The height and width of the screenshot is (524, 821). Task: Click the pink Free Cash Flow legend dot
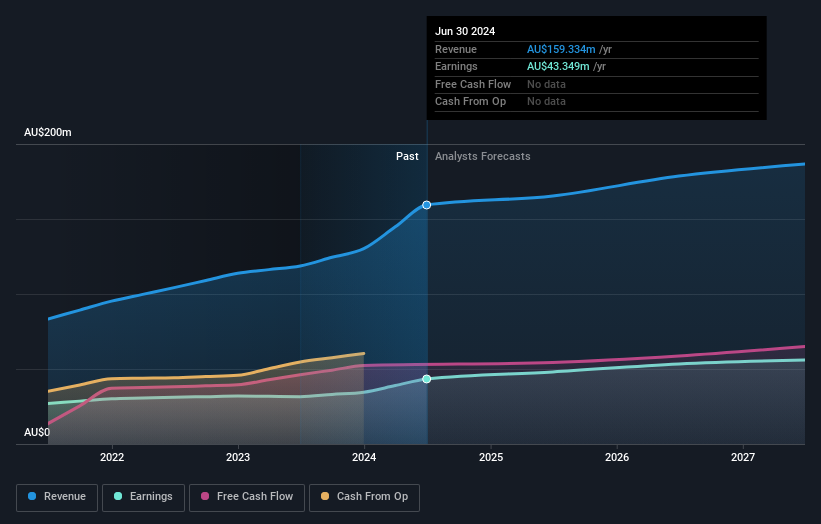tap(205, 496)
